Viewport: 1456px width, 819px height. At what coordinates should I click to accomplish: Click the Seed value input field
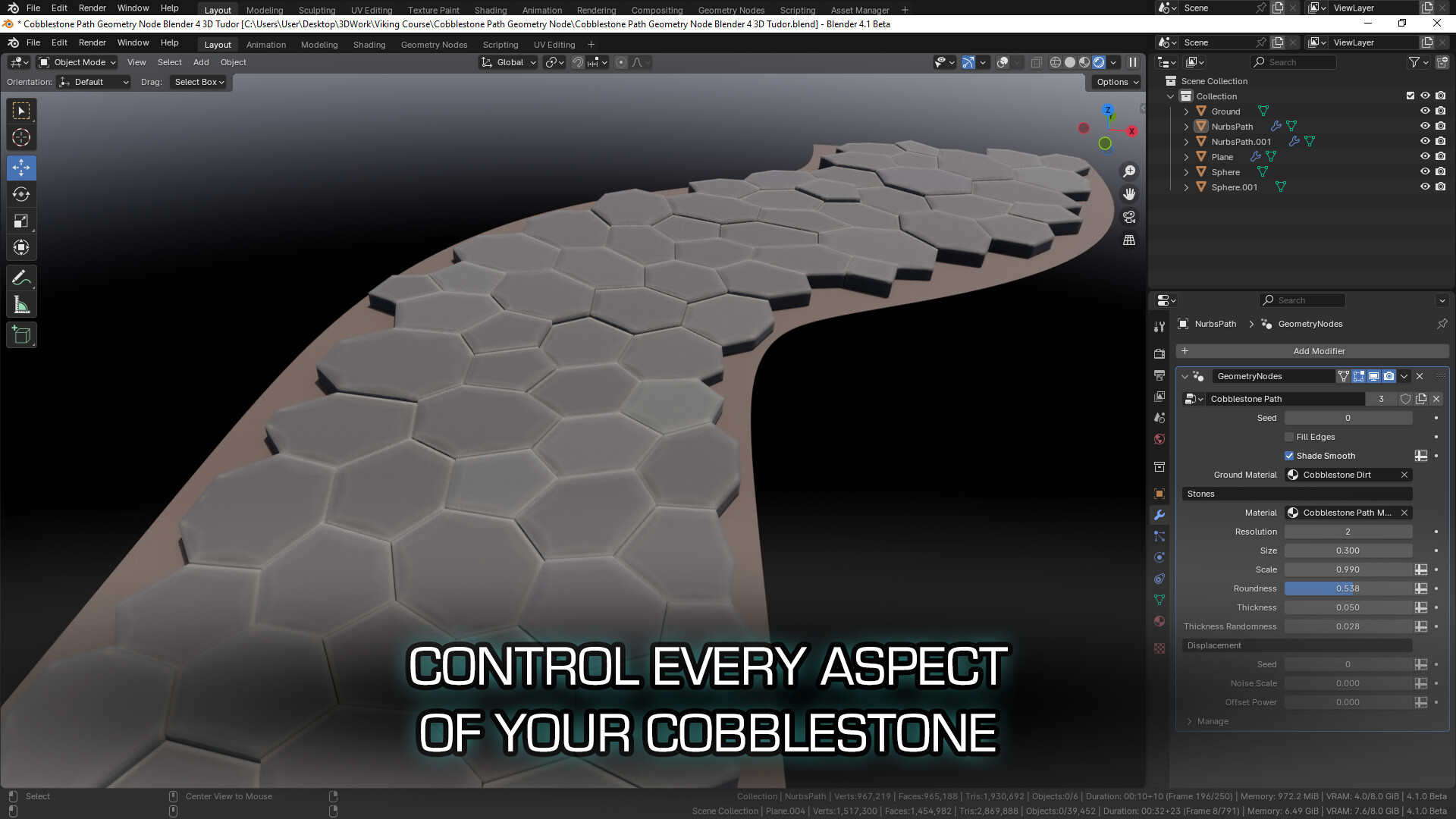[1348, 418]
